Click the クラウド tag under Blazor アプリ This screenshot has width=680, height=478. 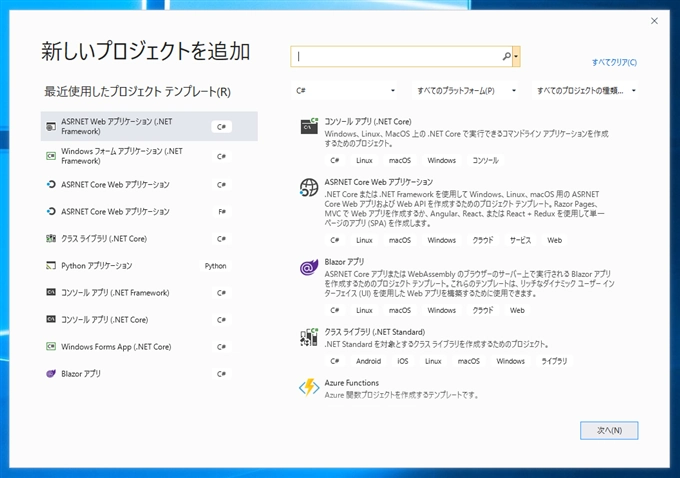pos(483,311)
